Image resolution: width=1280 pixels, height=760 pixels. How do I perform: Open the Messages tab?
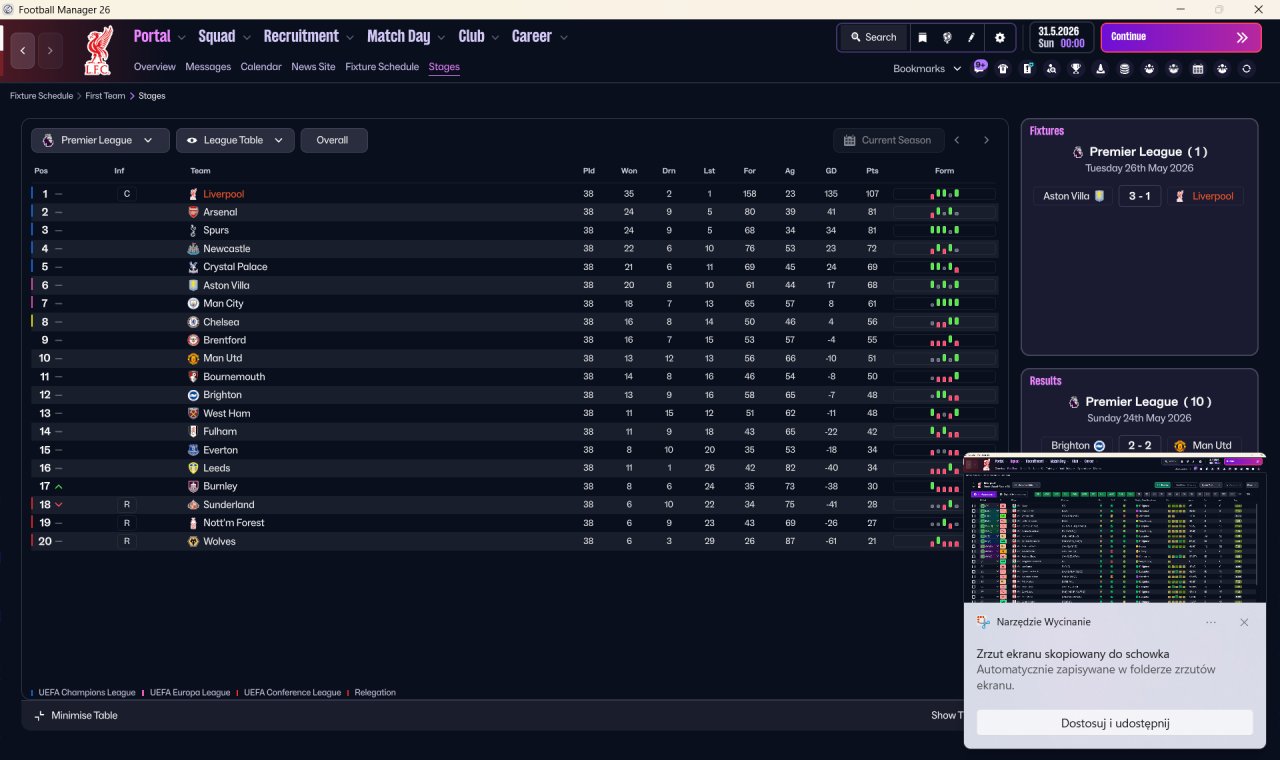pos(208,67)
